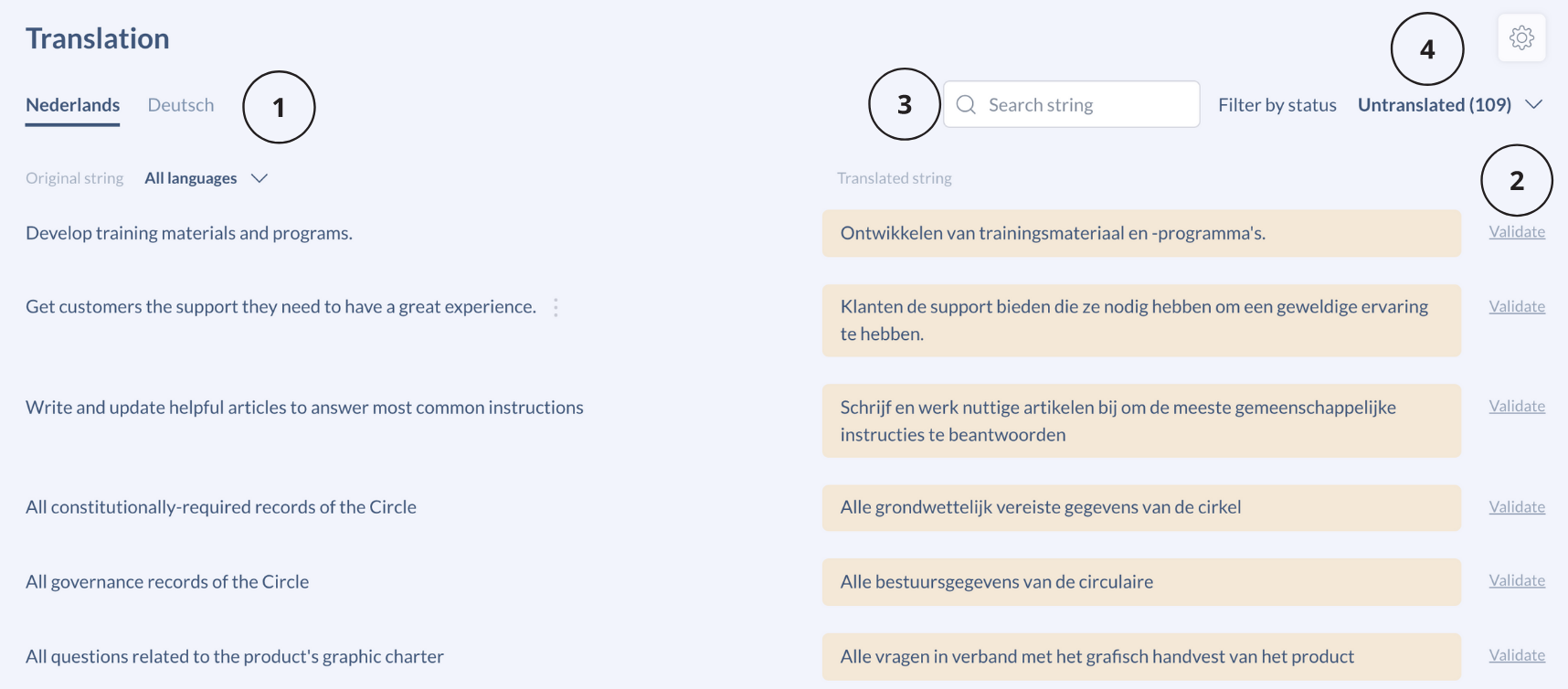Edit translated string 'Alle bestuursgegevens van de circulaire'
This screenshot has width=1568, height=689.
point(1140,582)
